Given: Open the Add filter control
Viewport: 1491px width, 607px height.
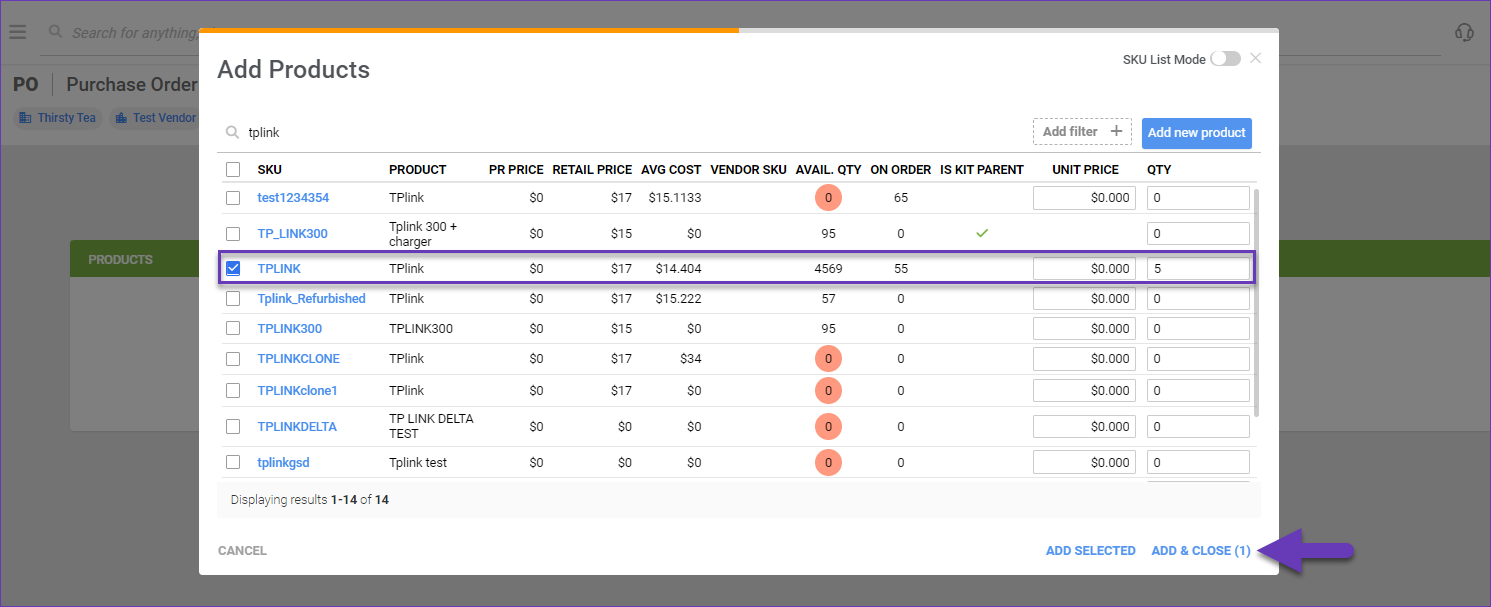Looking at the screenshot, I should click(x=1082, y=131).
